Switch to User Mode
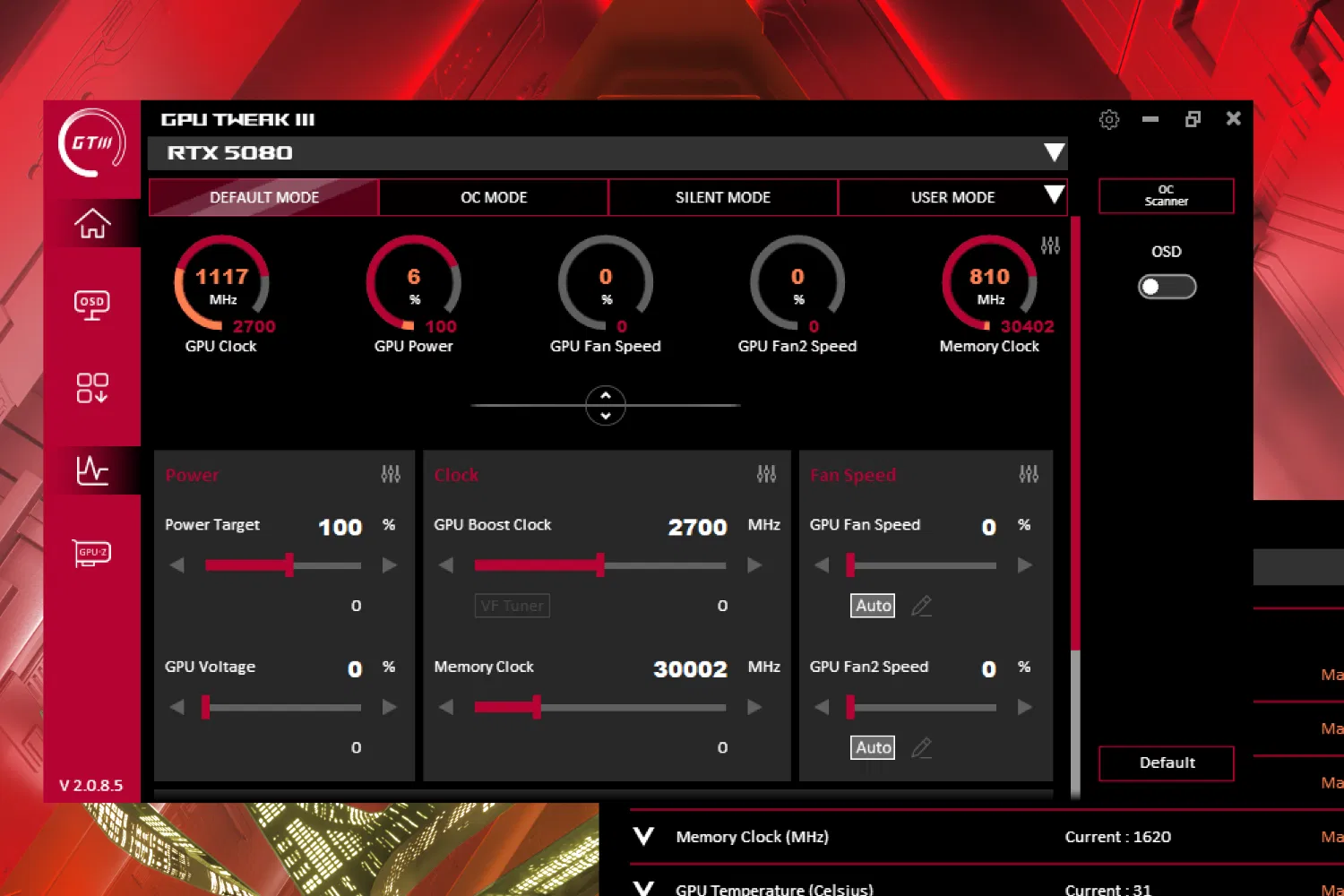The height and width of the screenshot is (896, 1344). pos(952,197)
